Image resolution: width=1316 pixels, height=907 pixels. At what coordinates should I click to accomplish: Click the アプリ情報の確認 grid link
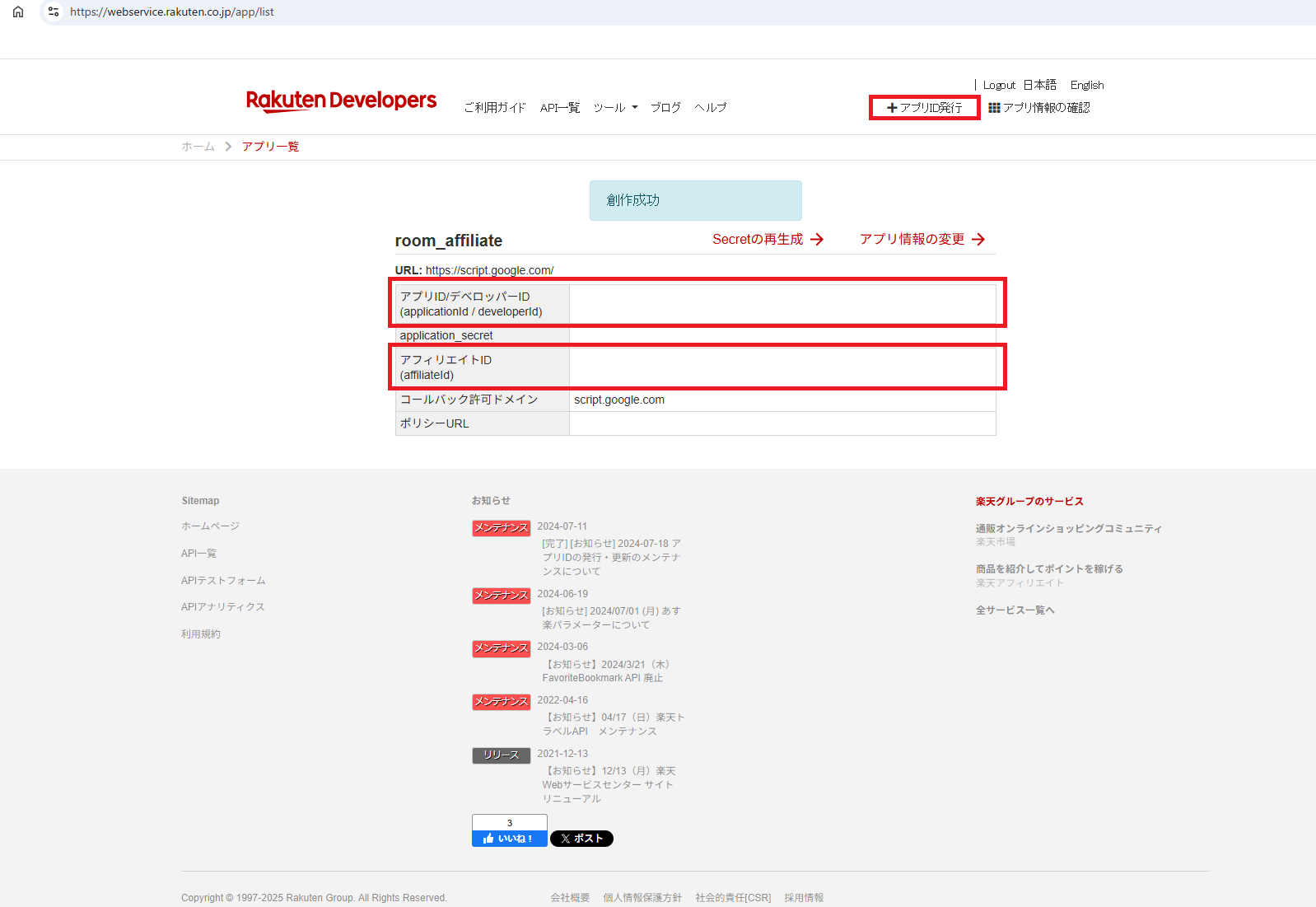tap(1039, 108)
